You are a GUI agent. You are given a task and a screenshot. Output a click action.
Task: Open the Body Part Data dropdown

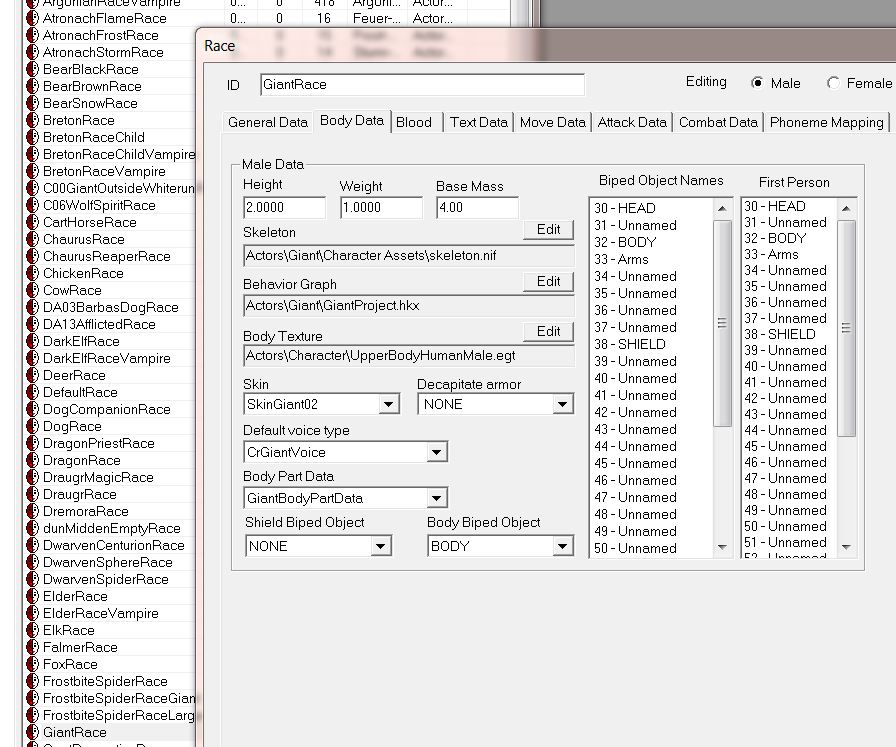tap(436, 498)
